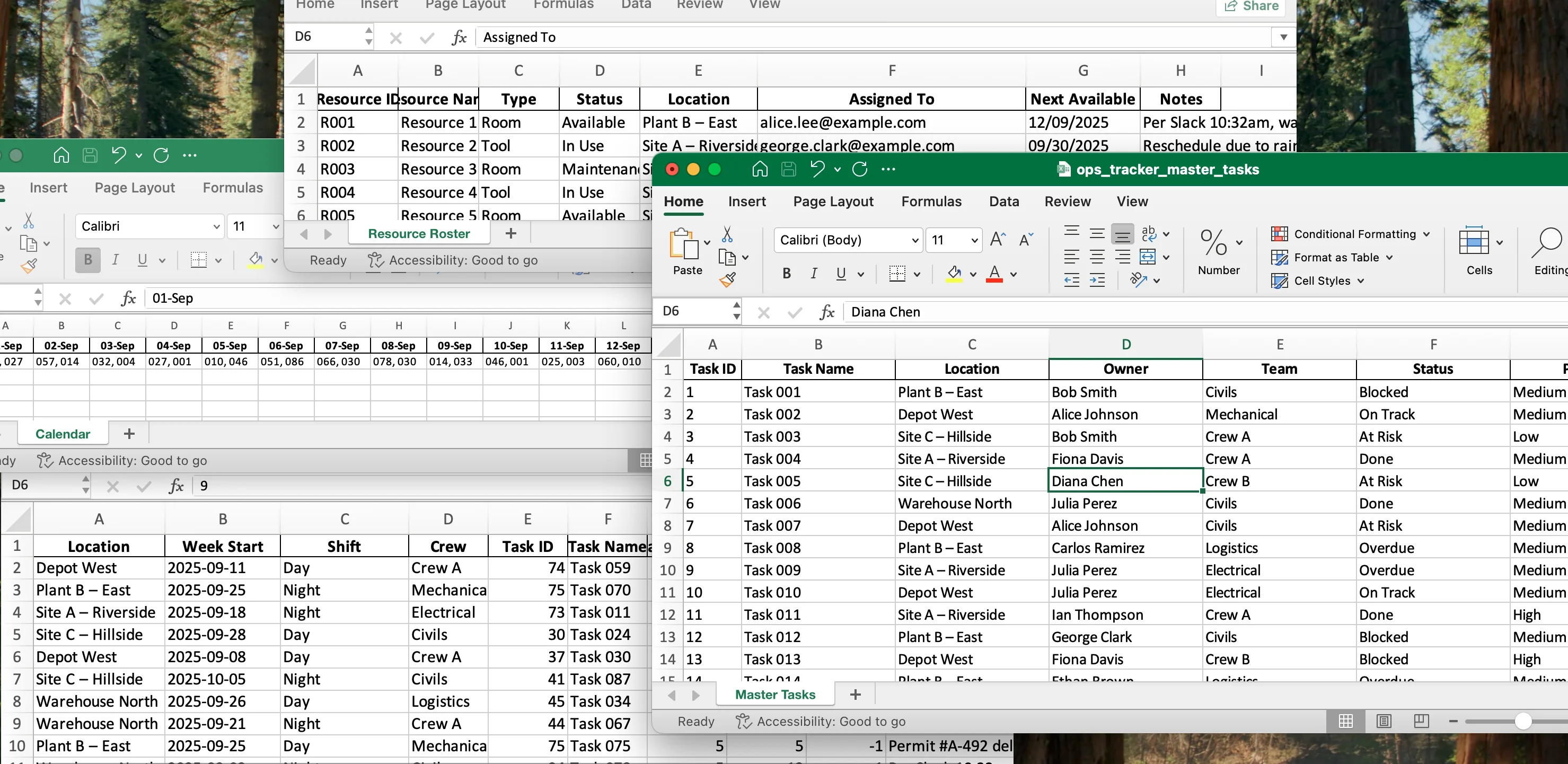Click Name Box D6 in ops_tracker_master_tasks

click(x=692, y=312)
